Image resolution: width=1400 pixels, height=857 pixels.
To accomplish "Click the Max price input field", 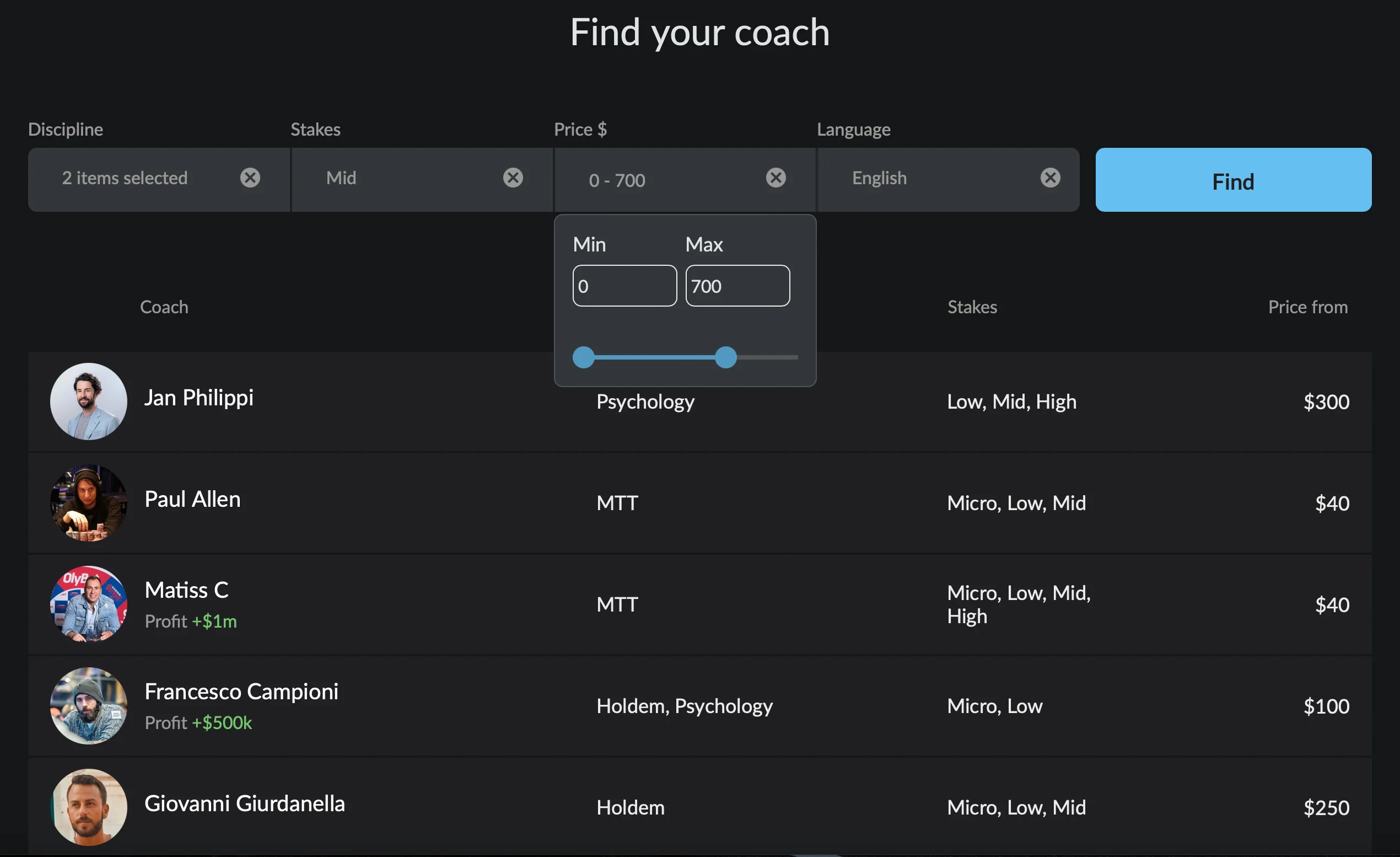I will click(x=737, y=286).
